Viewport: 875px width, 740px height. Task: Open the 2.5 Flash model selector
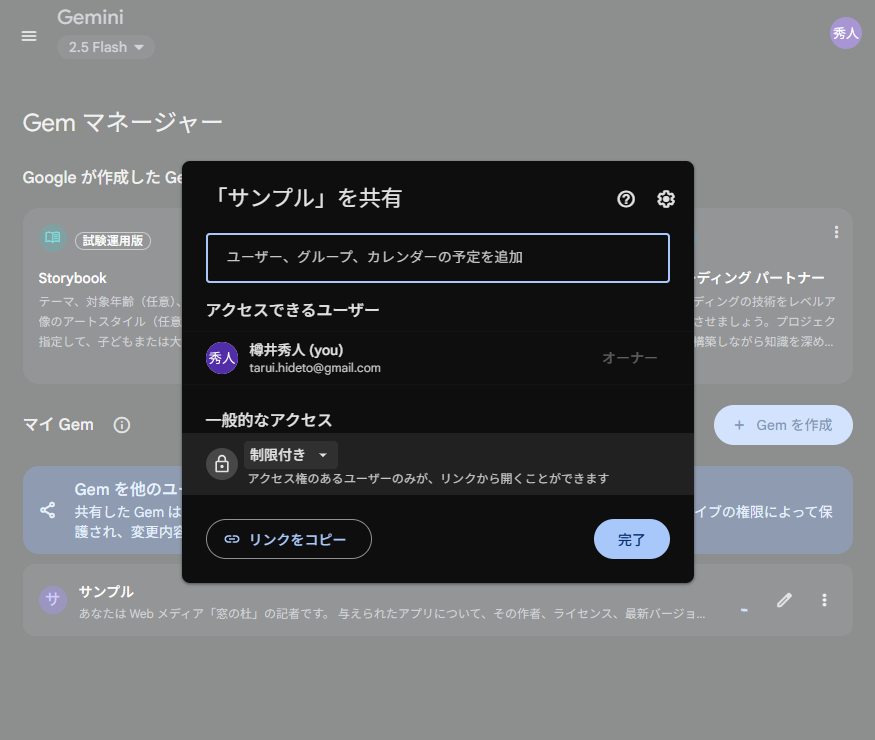[104, 46]
